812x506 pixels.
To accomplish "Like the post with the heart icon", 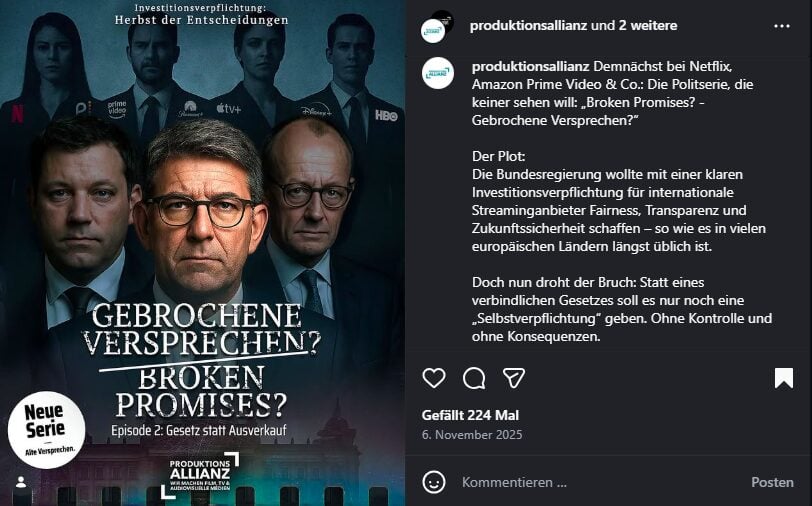I will [x=433, y=378].
